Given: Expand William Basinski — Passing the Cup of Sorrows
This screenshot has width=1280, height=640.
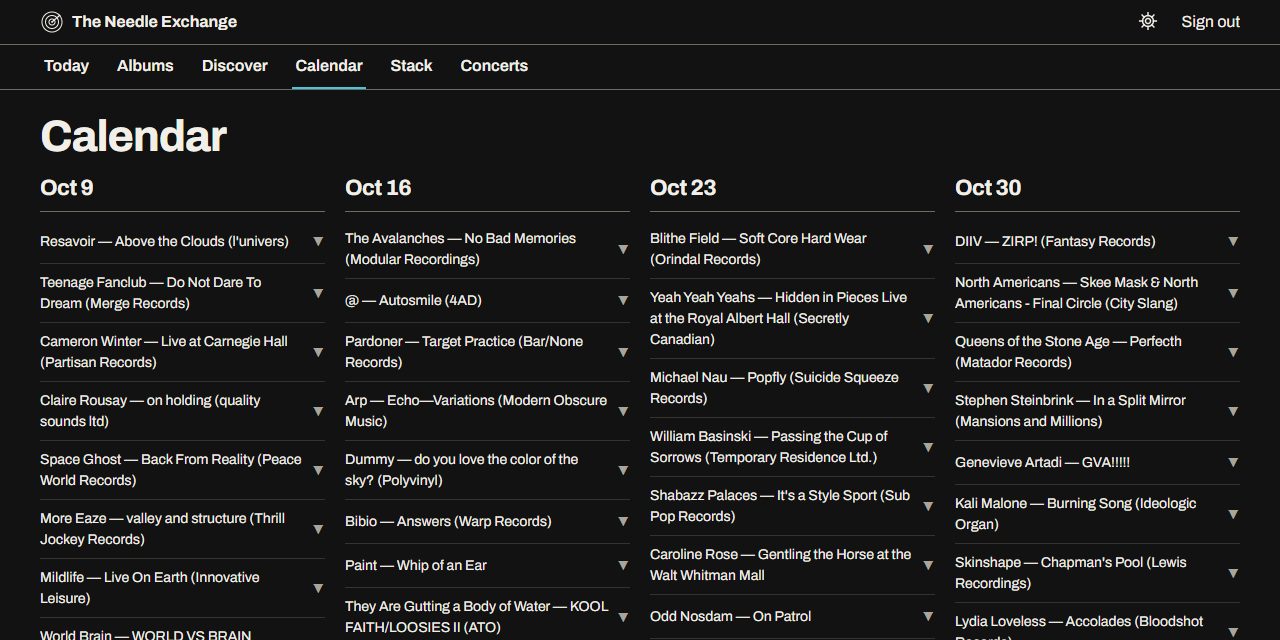Looking at the screenshot, I should [792, 447].
